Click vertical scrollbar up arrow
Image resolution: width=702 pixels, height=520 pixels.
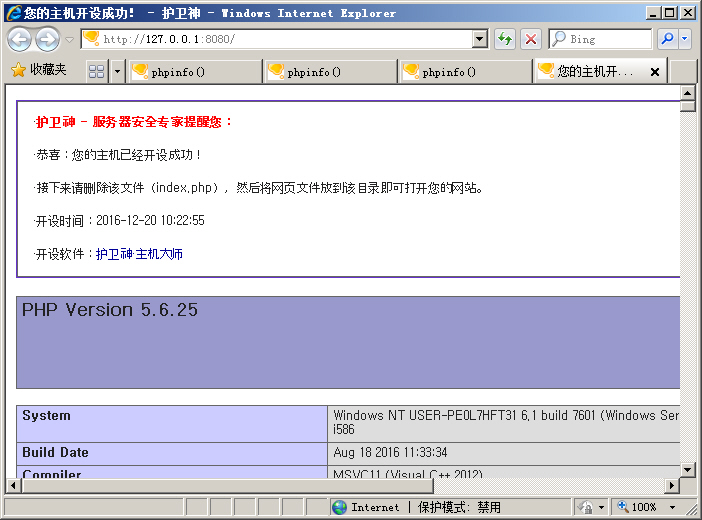click(x=687, y=93)
